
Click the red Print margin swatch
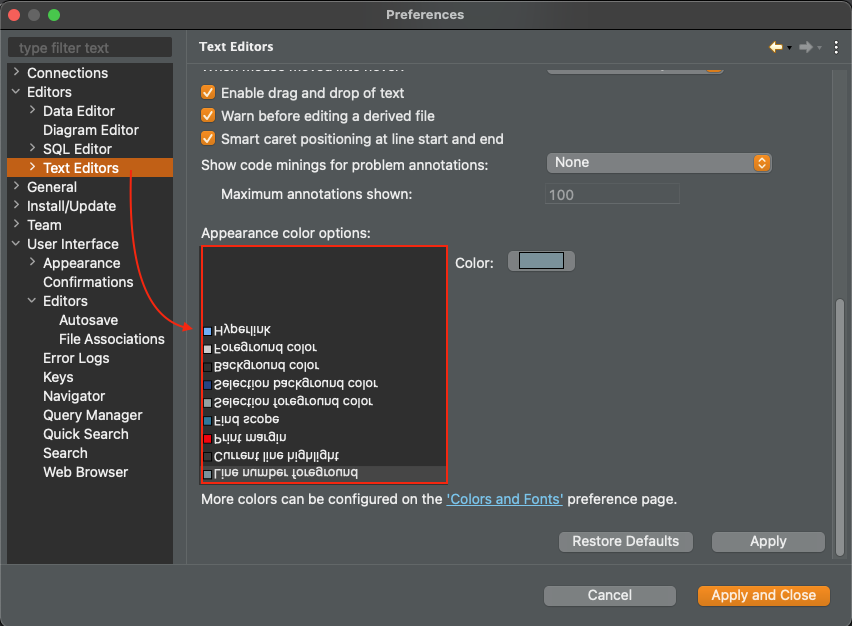(207, 437)
